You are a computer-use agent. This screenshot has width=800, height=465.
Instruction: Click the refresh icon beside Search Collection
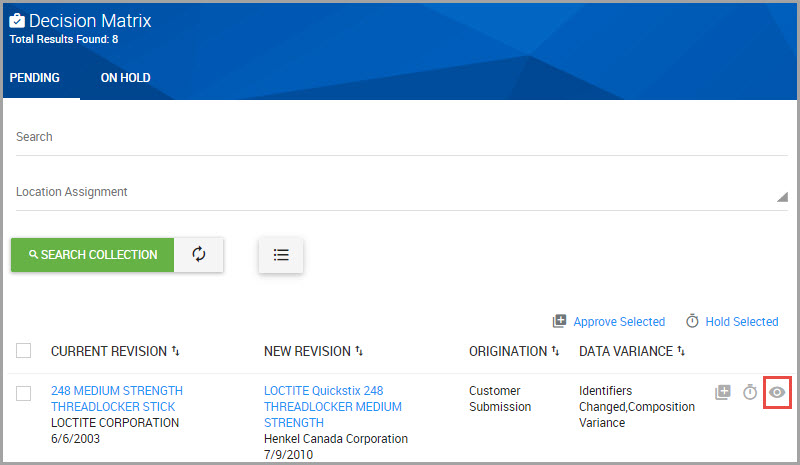point(198,254)
